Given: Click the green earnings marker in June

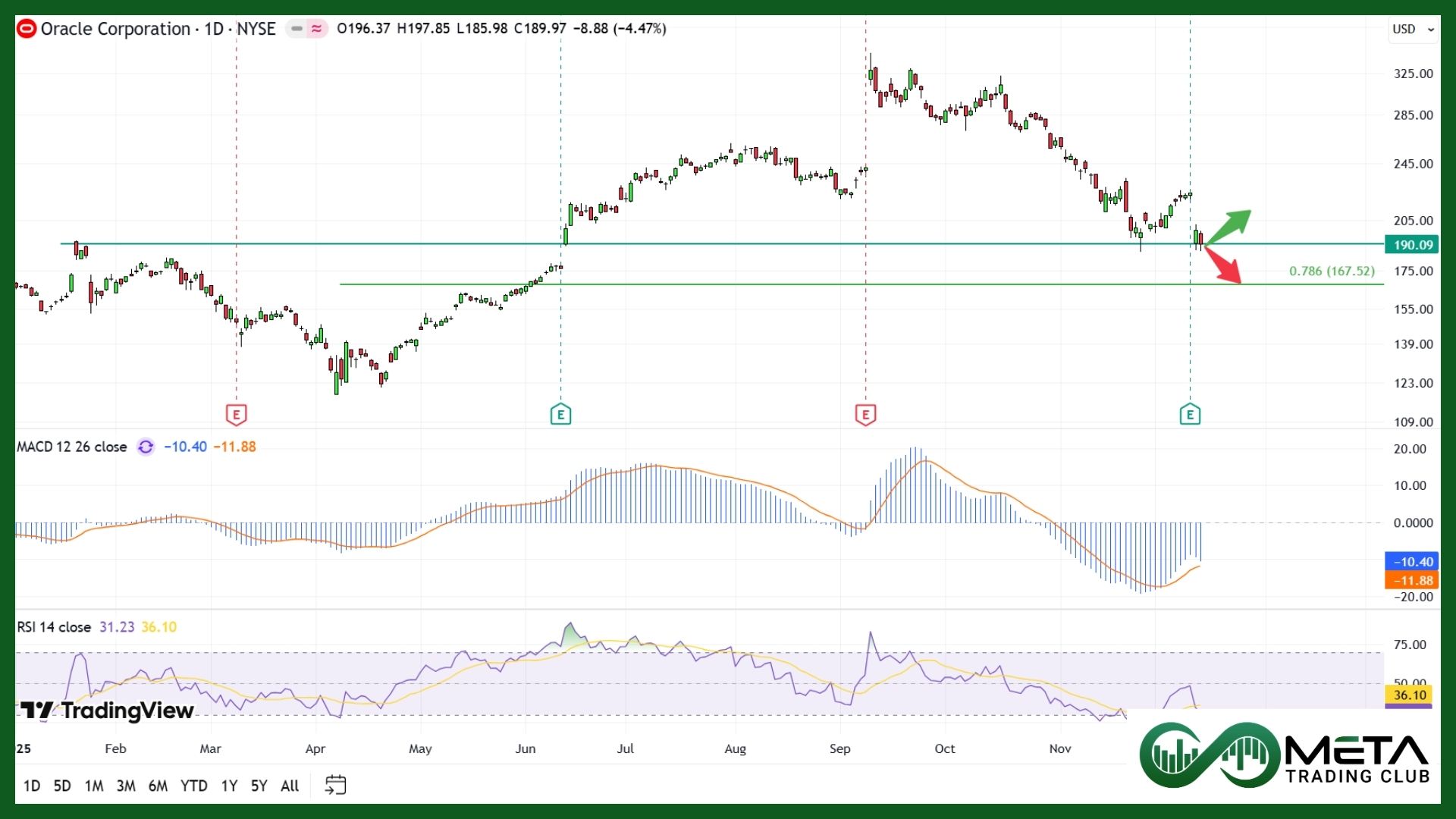Looking at the screenshot, I should [x=560, y=414].
